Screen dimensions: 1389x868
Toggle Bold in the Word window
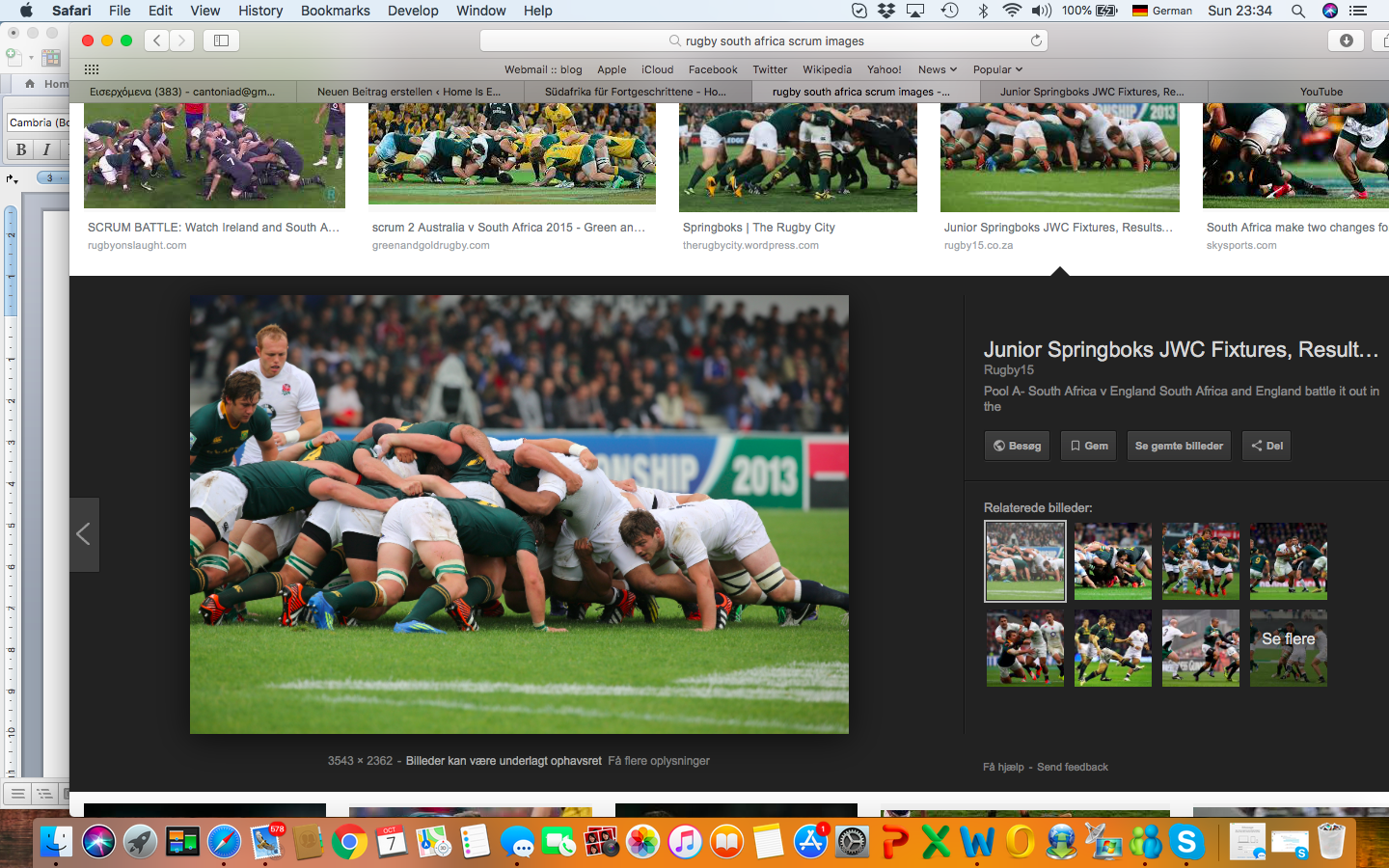(21, 149)
